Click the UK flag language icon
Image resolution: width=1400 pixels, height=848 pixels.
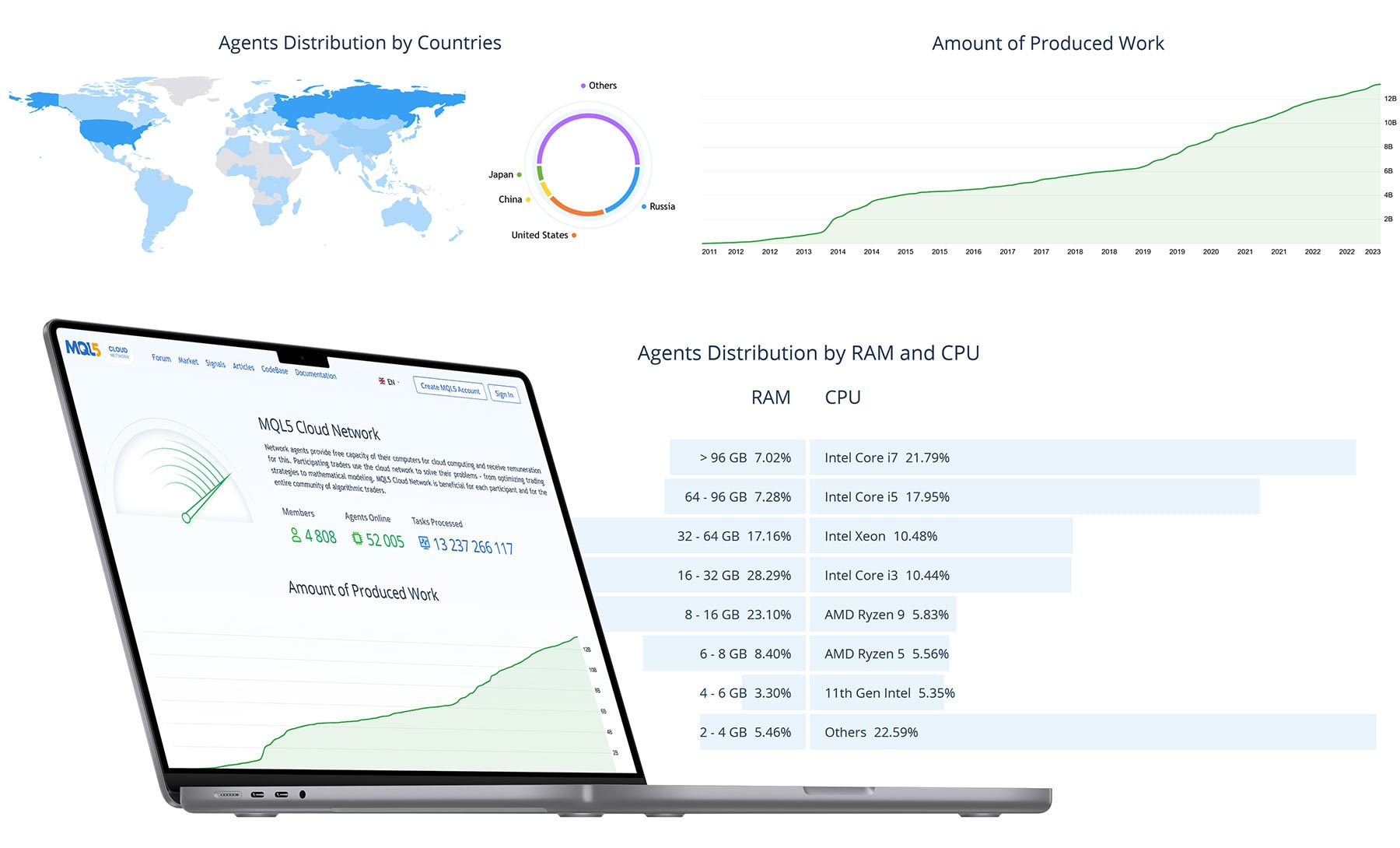point(381,381)
